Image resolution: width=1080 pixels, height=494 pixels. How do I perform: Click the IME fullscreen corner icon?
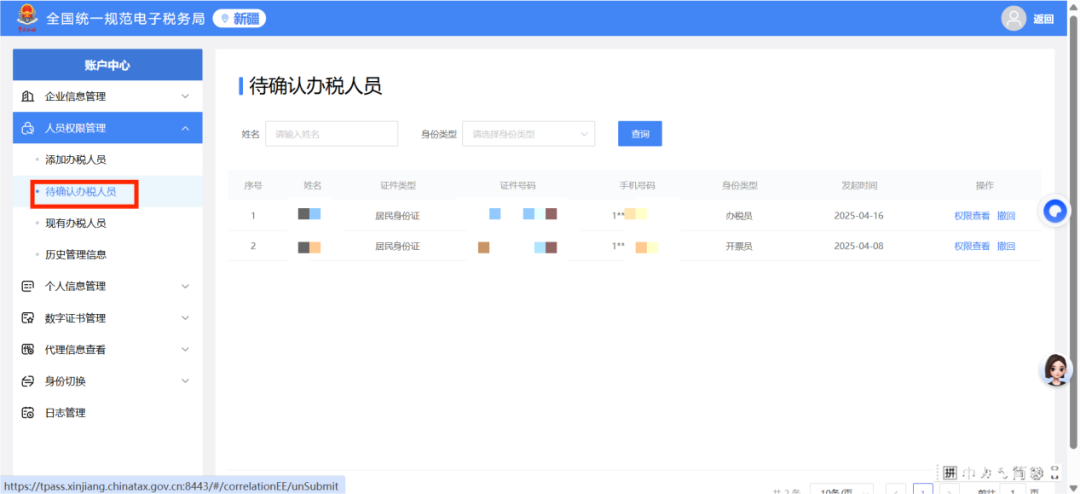[x=1055, y=472]
